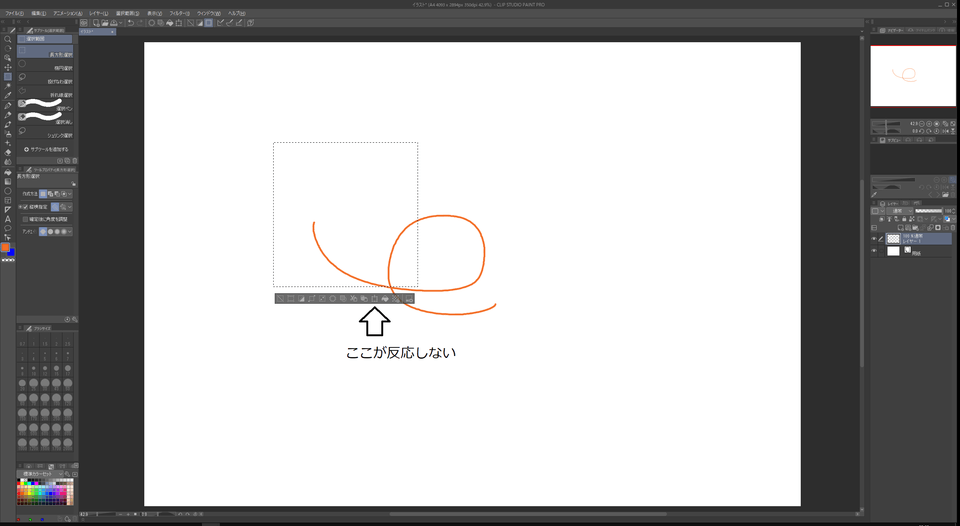Click blue background color swatch
This screenshot has height=526, width=960.
point(12,253)
